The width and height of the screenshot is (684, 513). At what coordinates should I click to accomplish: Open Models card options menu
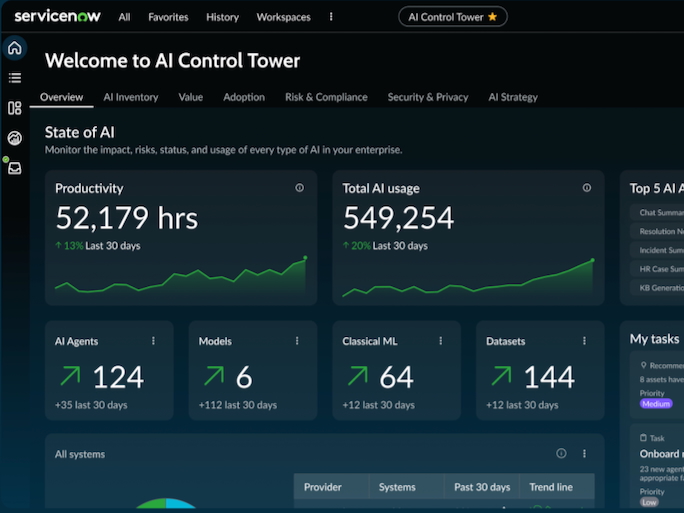point(297,341)
